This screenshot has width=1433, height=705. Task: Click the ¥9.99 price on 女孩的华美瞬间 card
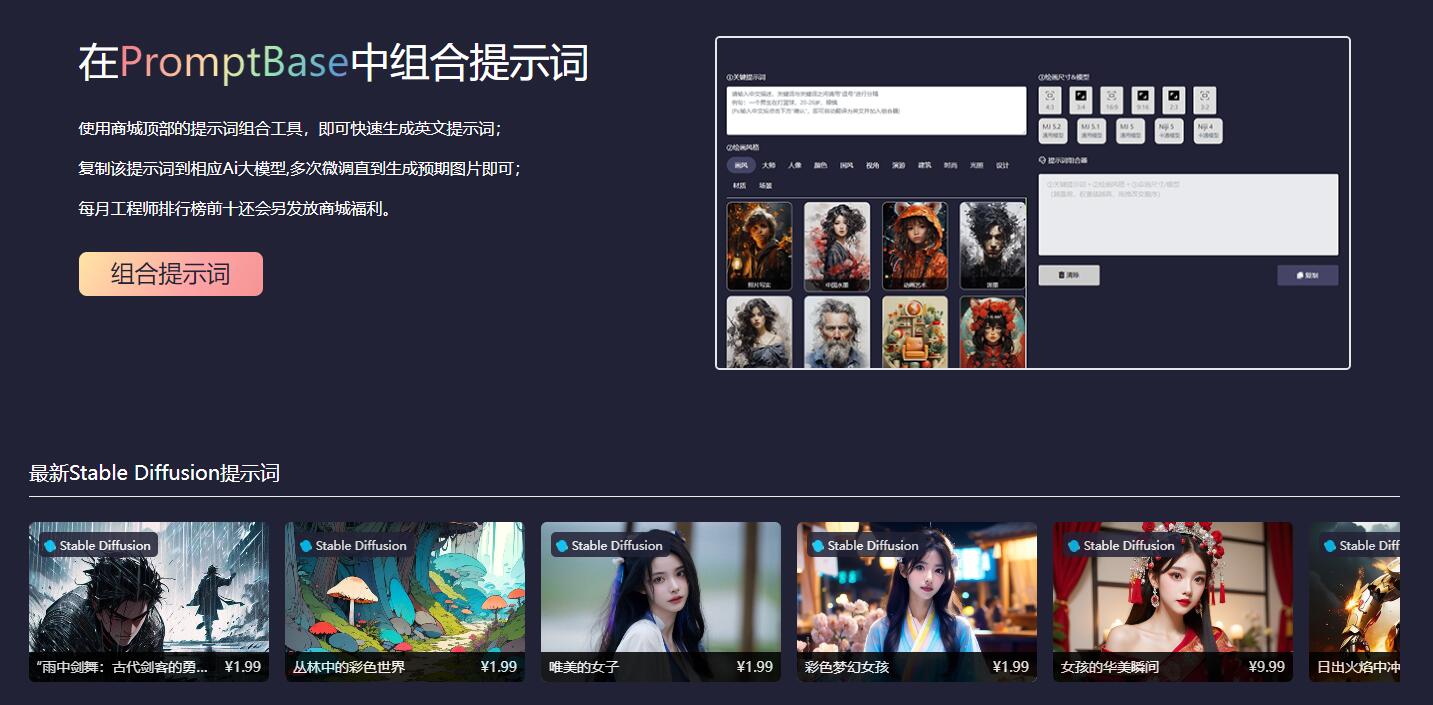pos(1267,667)
